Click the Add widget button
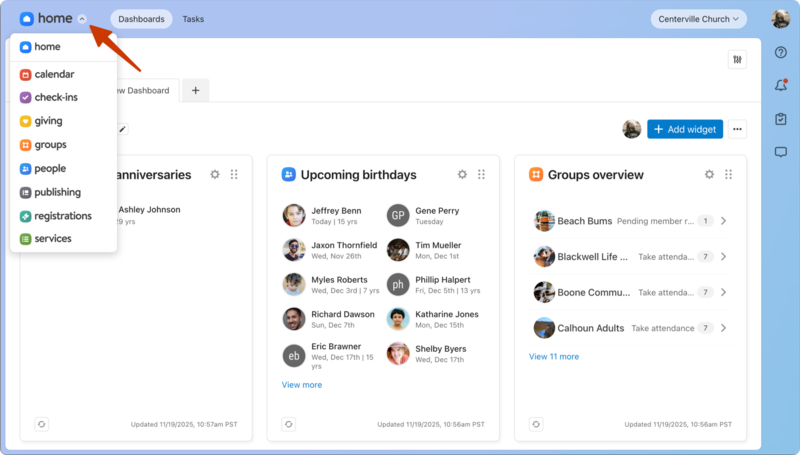800x455 pixels. [x=684, y=129]
